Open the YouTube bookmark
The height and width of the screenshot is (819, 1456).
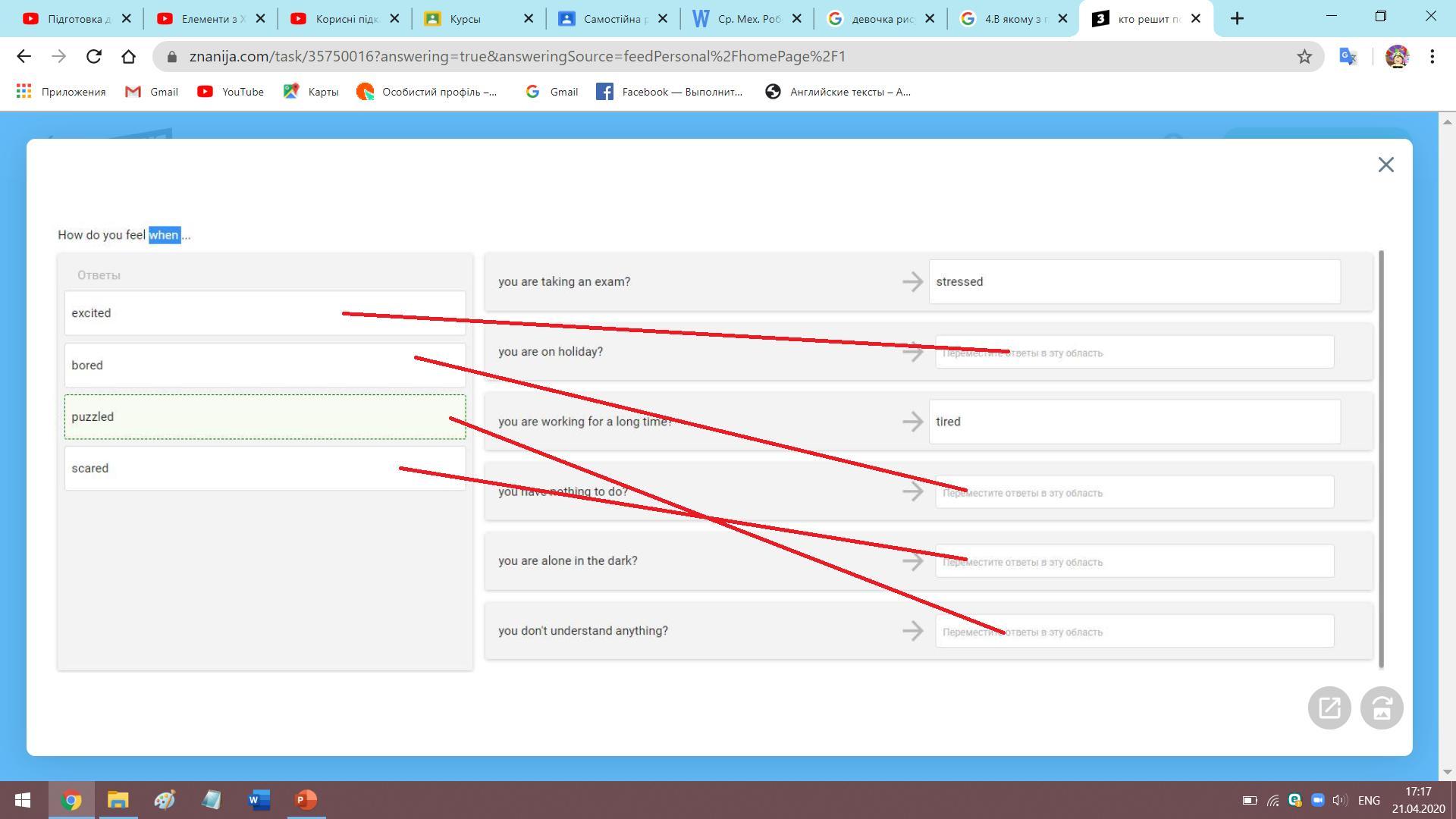[x=231, y=92]
